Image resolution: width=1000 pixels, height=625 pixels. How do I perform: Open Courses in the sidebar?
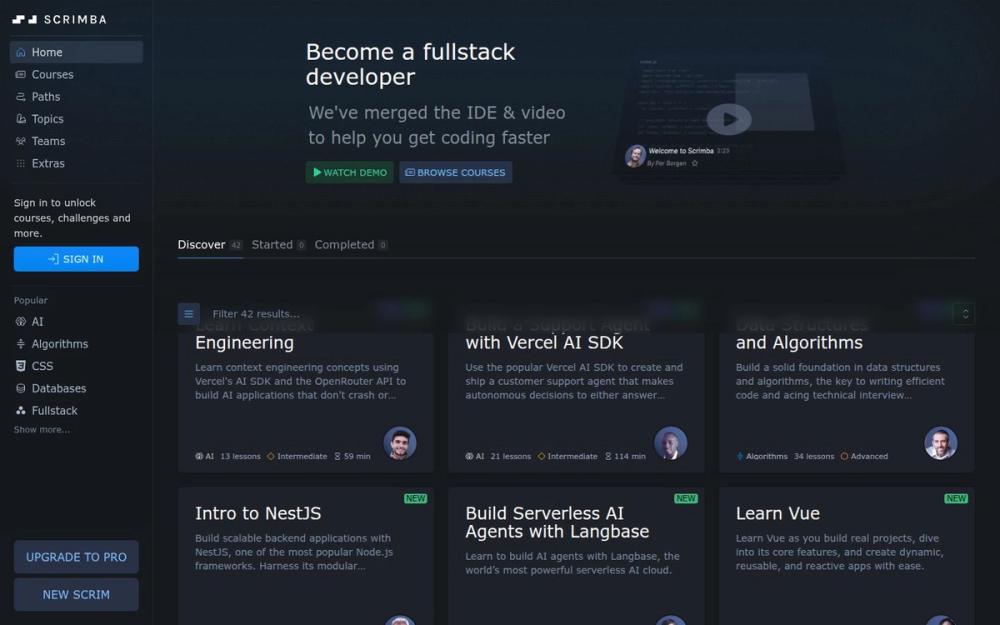point(76,75)
